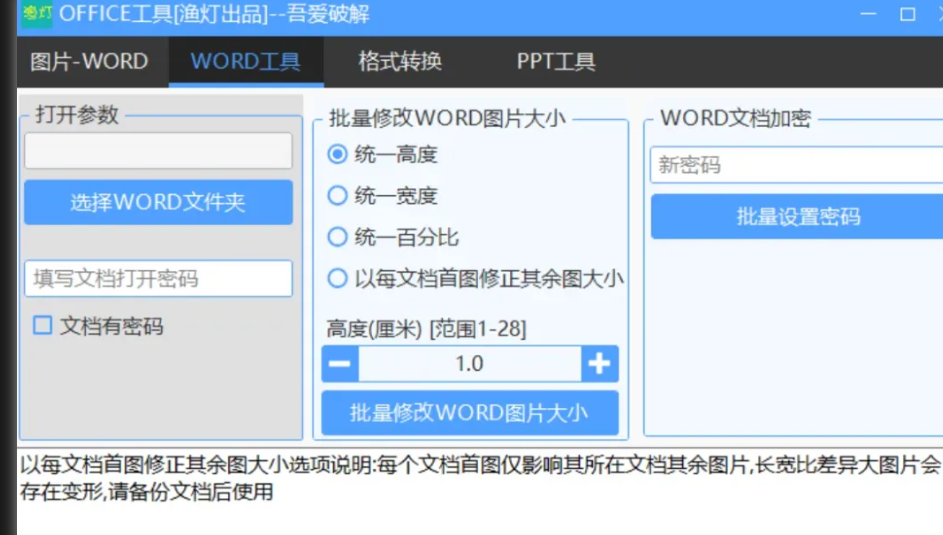943x535 pixels.
Task: Open the PPT工具 tab
Action: pos(556,61)
